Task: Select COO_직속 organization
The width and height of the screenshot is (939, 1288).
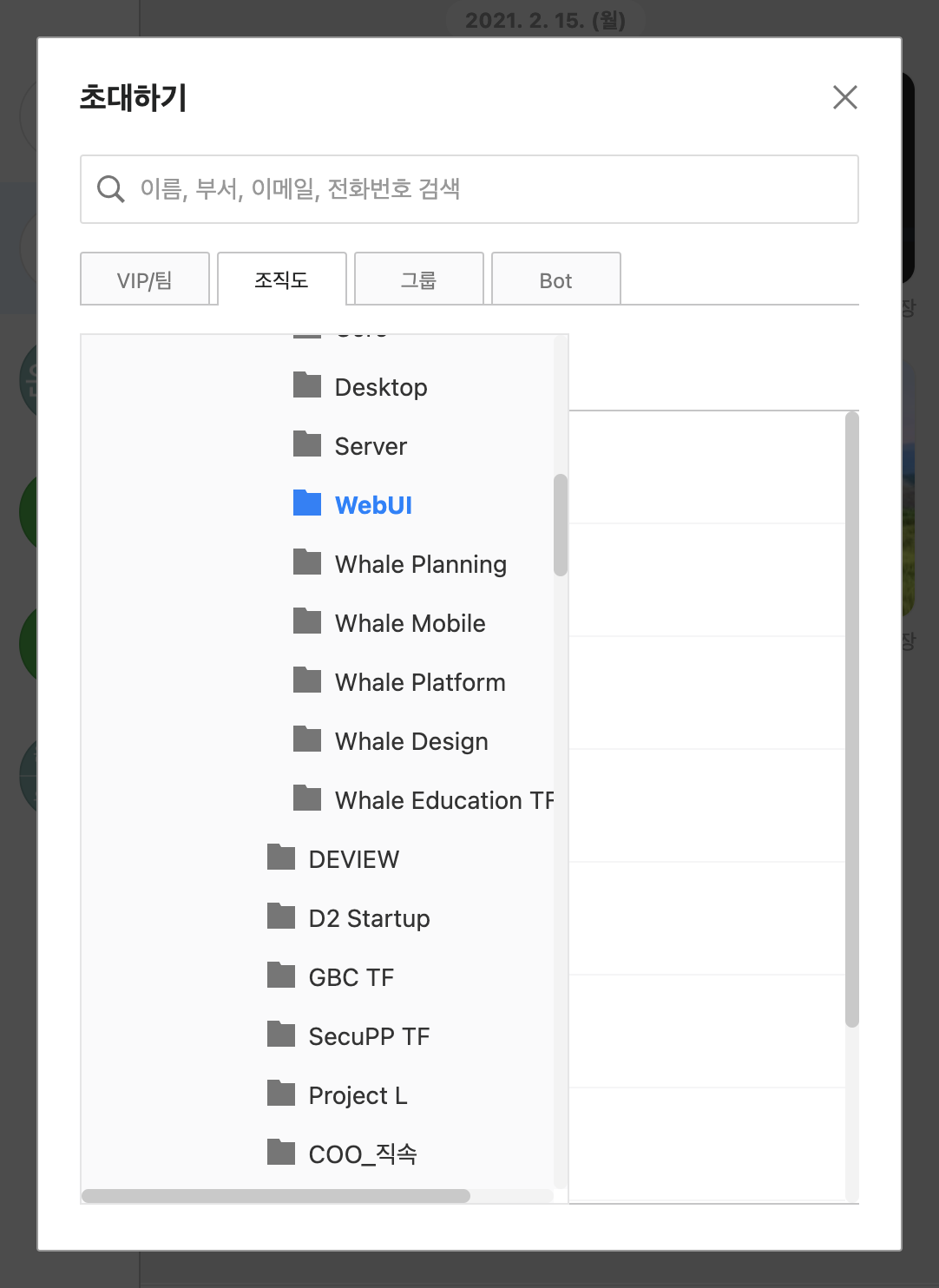Action: (363, 1154)
